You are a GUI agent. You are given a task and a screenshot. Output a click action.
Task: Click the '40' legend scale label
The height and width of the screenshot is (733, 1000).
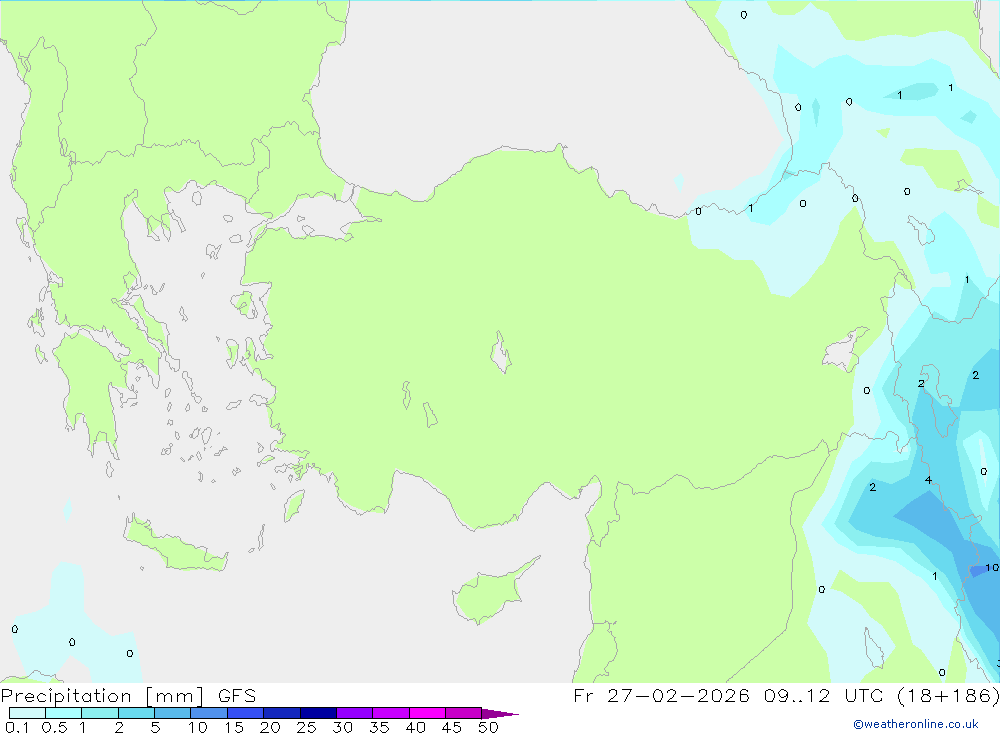415,727
